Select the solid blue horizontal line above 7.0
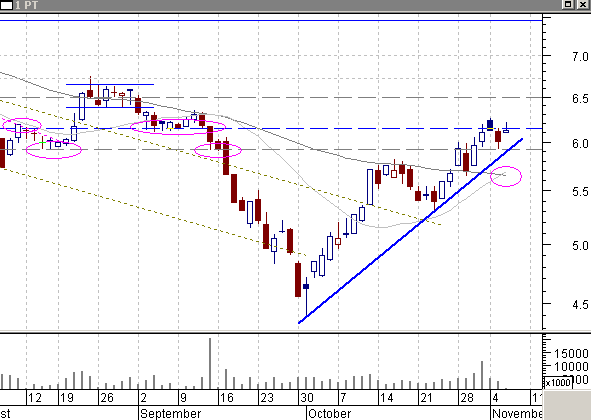 coord(271,20)
